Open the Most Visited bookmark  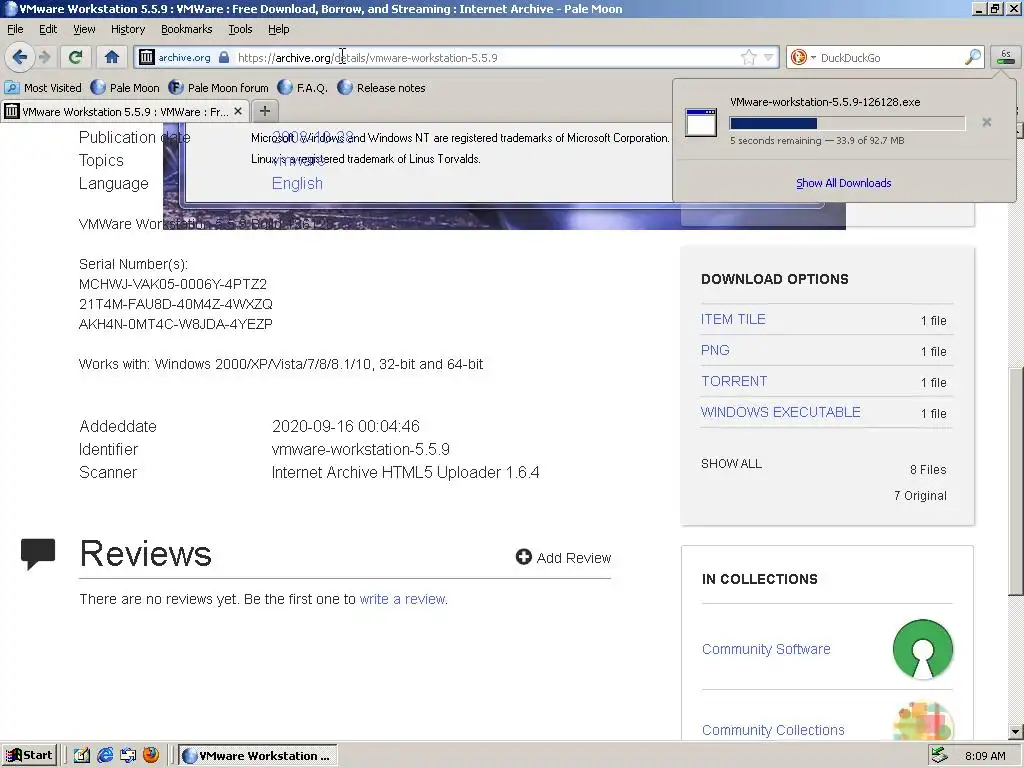43,88
